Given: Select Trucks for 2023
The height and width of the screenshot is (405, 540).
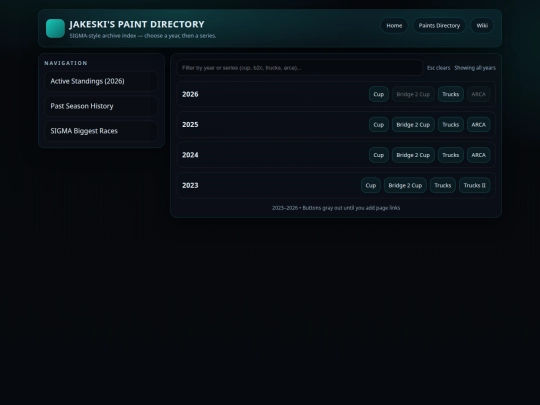Looking at the screenshot, I should [443, 185].
